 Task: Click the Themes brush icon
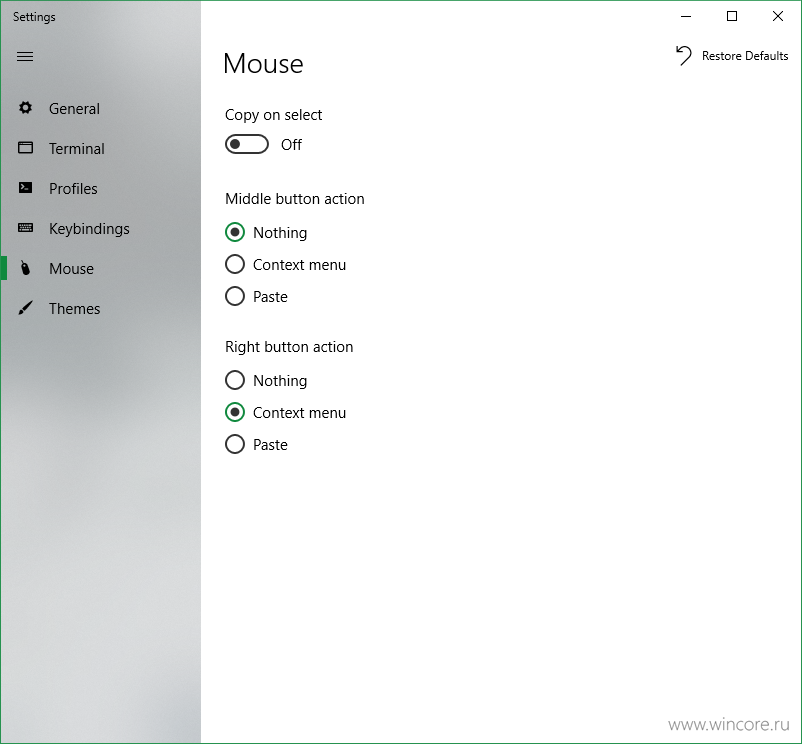click(25, 308)
